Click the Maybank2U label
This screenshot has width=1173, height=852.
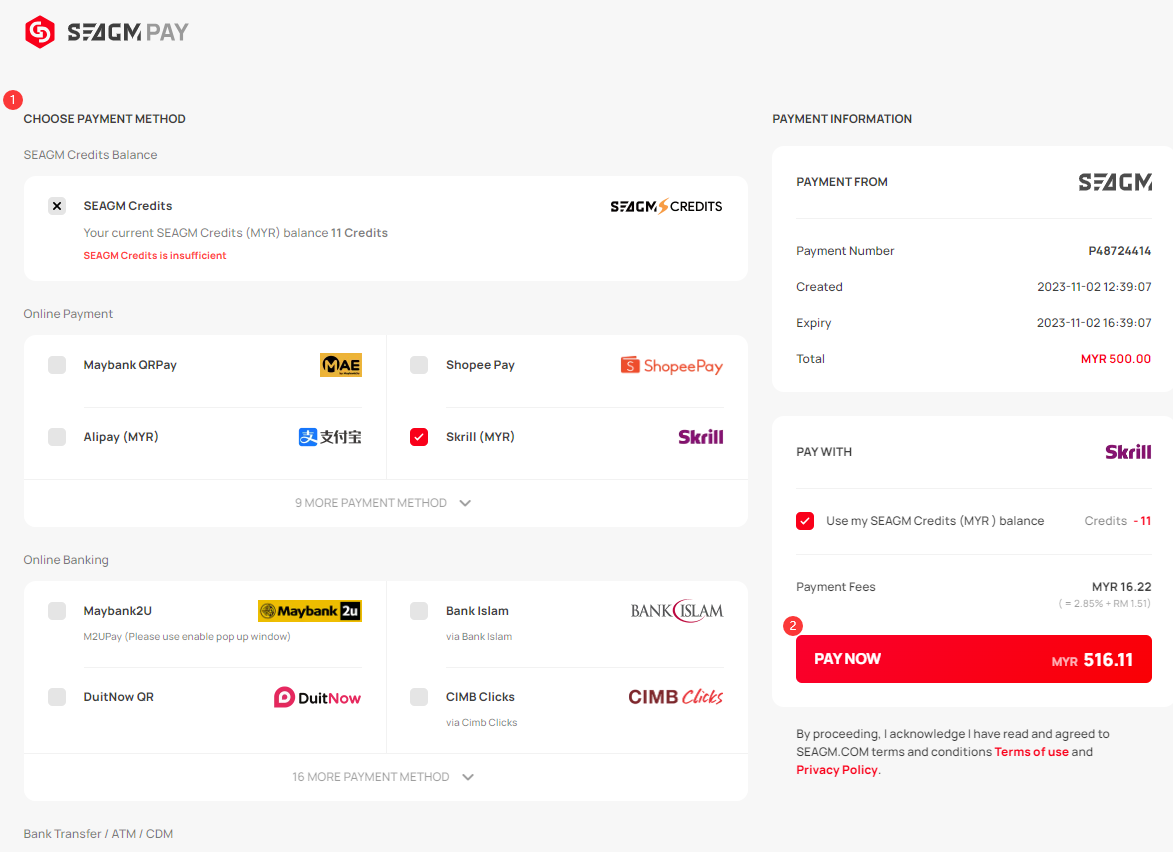pos(117,611)
